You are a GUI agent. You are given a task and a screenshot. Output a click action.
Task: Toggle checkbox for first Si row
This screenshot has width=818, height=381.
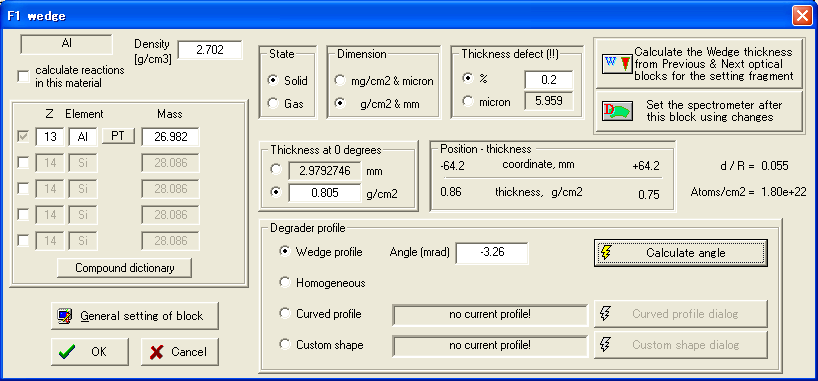[23, 163]
